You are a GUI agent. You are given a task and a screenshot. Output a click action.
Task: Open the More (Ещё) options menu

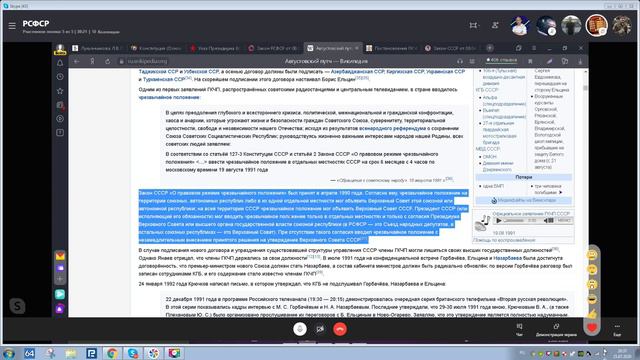[617, 330]
